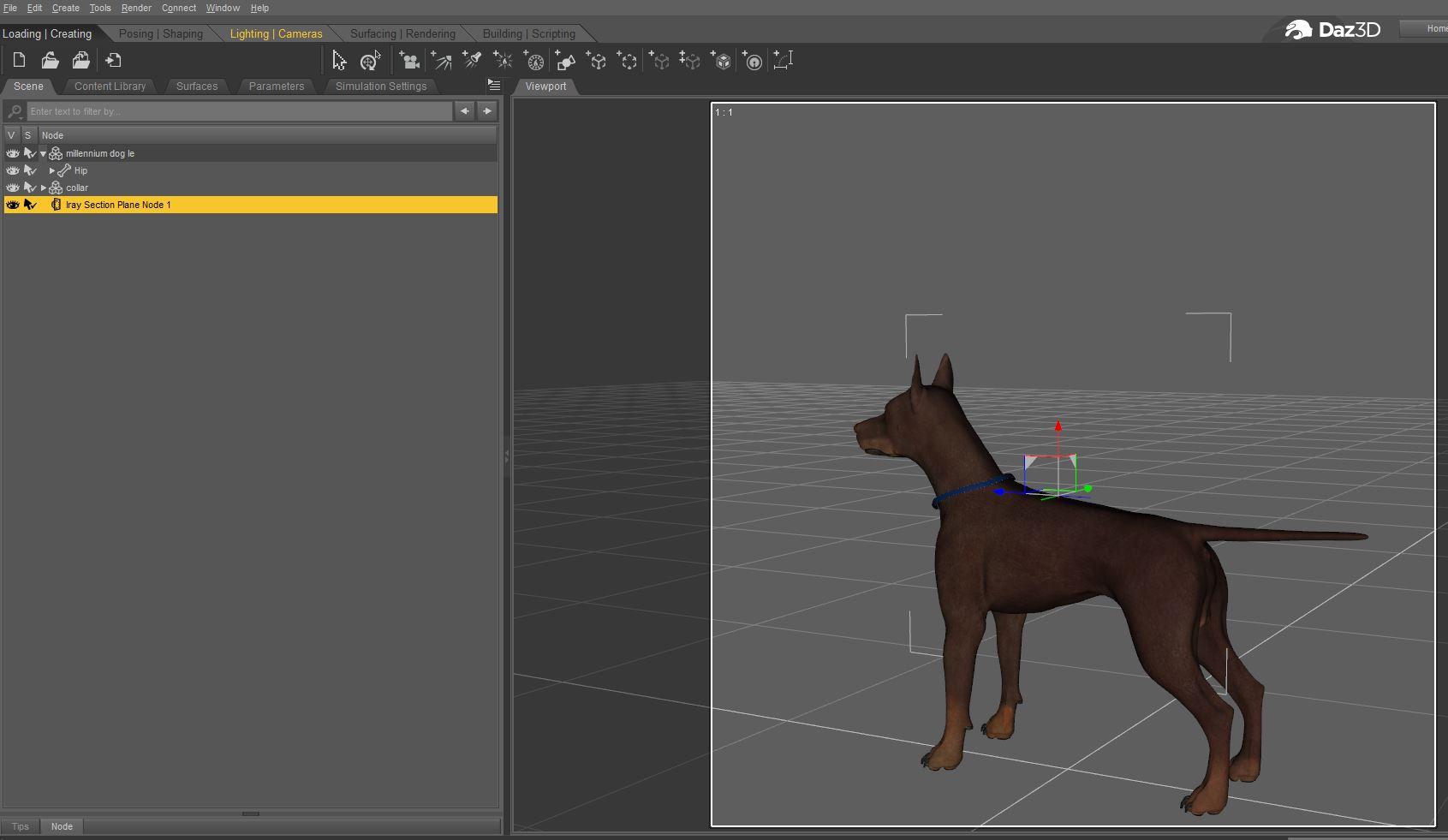1448x840 pixels.
Task: Switch to the Surfacing | Rendering activity tab
Action: [402, 33]
